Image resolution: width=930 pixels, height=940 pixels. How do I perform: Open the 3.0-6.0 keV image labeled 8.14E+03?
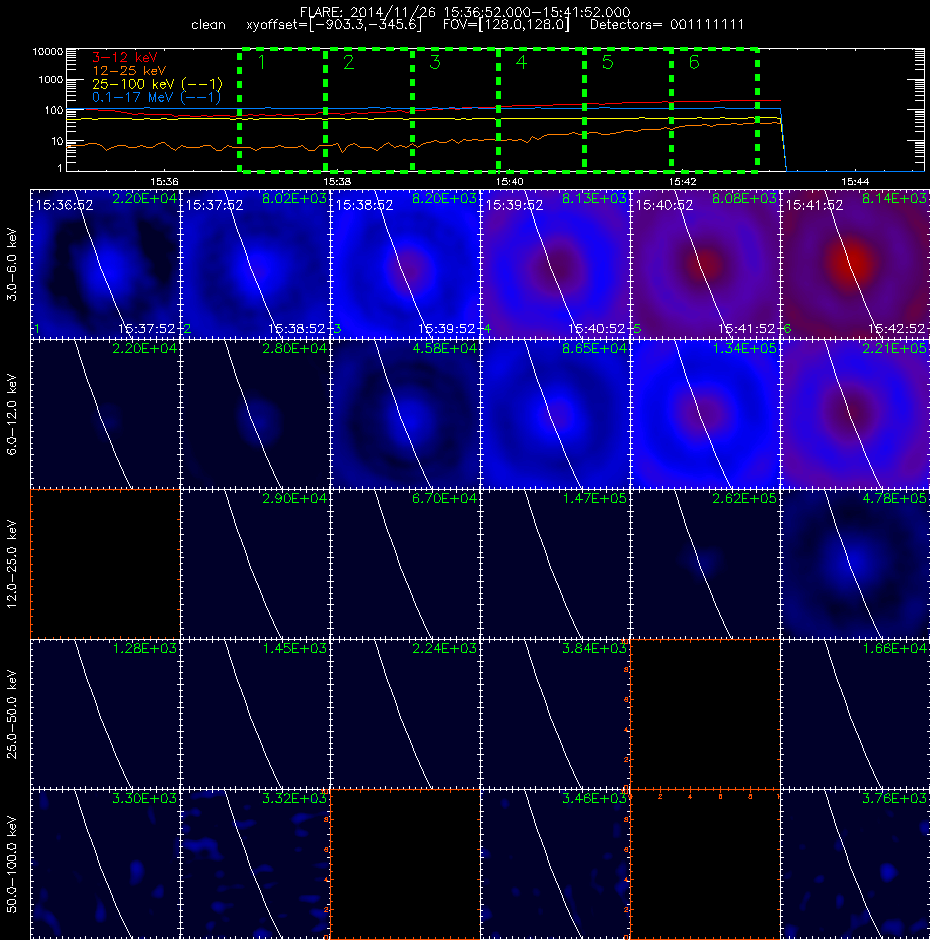[855, 264]
